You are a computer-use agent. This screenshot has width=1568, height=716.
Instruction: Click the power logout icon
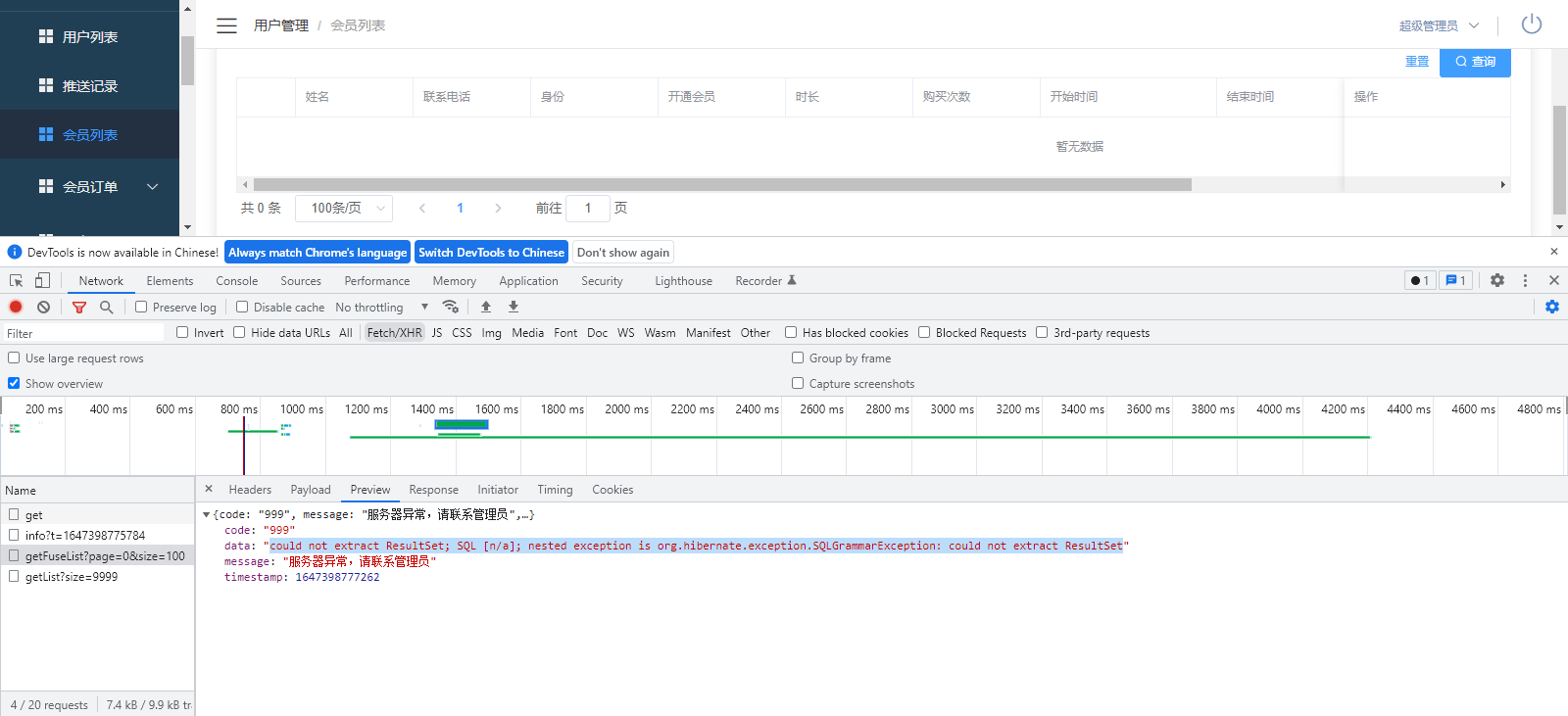tap(1531, 24)
